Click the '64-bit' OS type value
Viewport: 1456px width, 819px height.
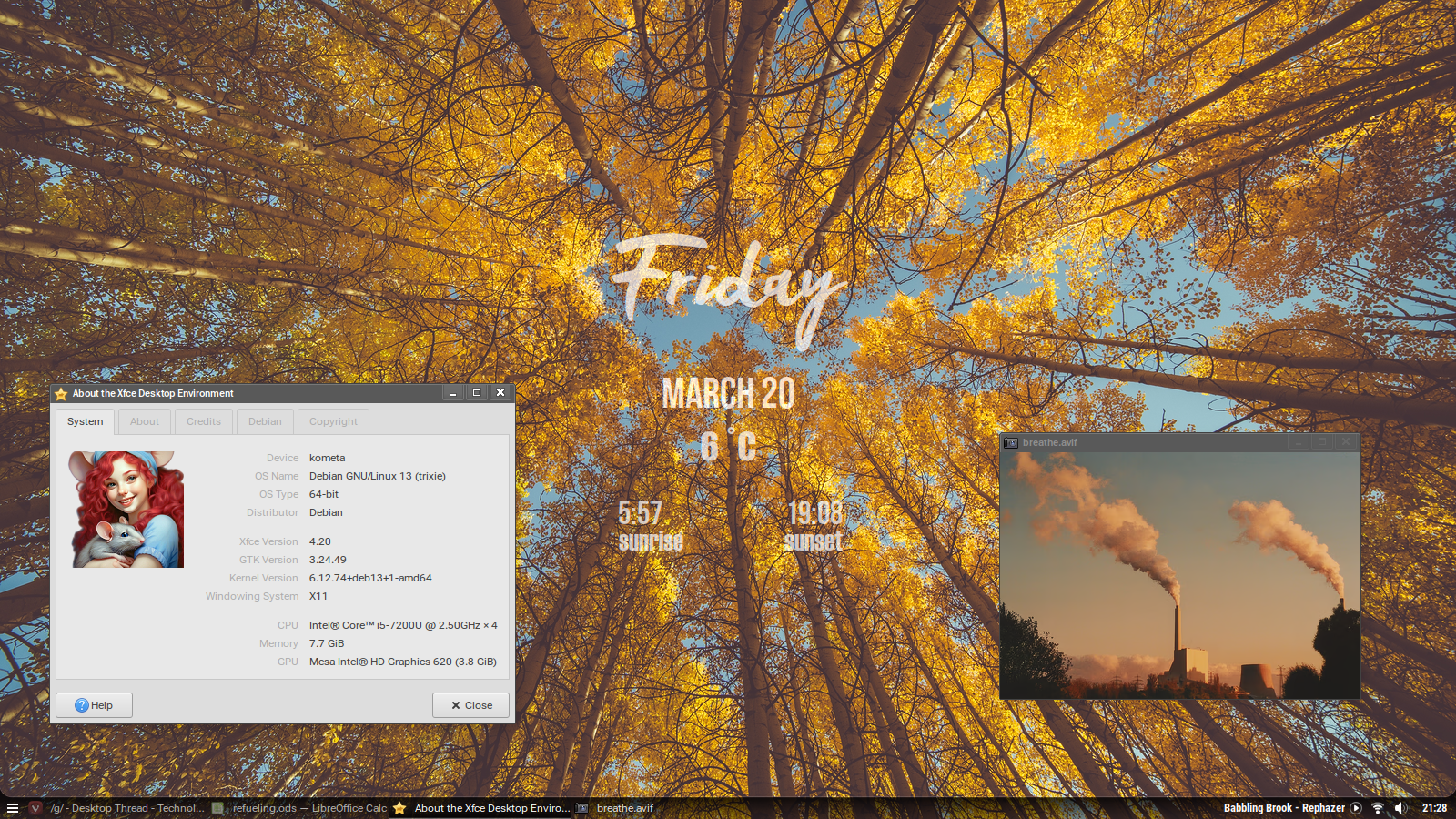324,494
